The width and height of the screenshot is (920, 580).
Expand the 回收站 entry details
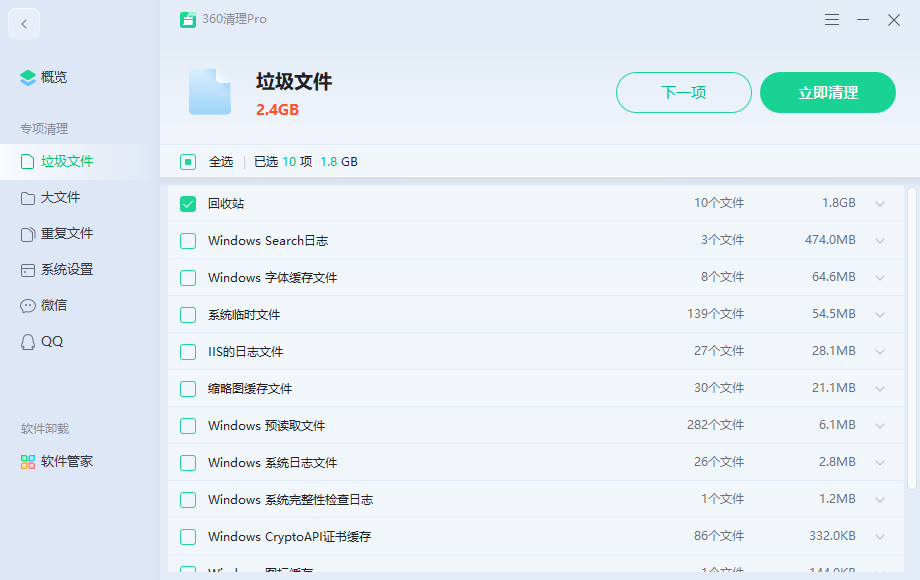[879, 203]
